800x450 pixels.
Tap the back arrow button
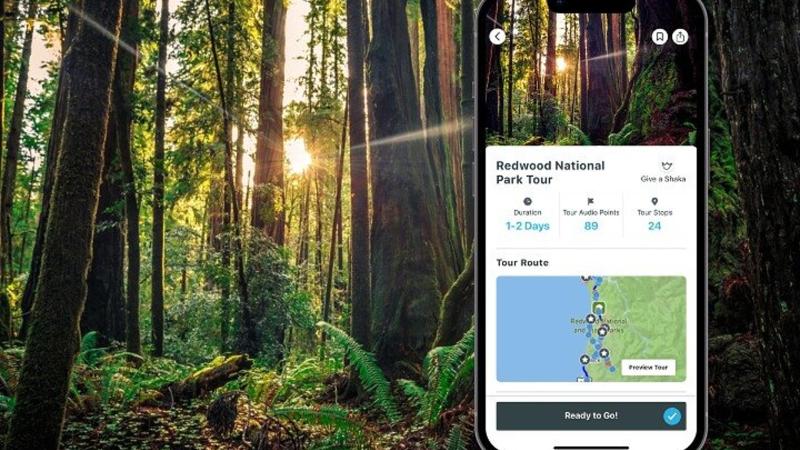pyautogui.click(x=497, y=37)
